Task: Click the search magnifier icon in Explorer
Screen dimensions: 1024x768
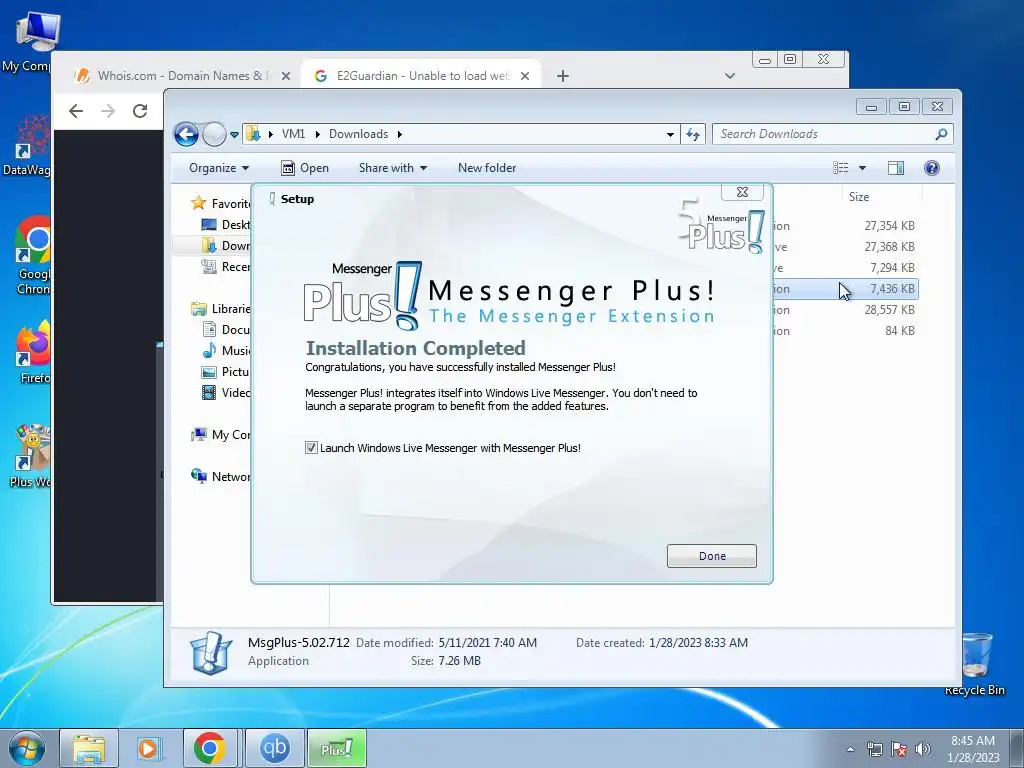Action: point(941,134)
